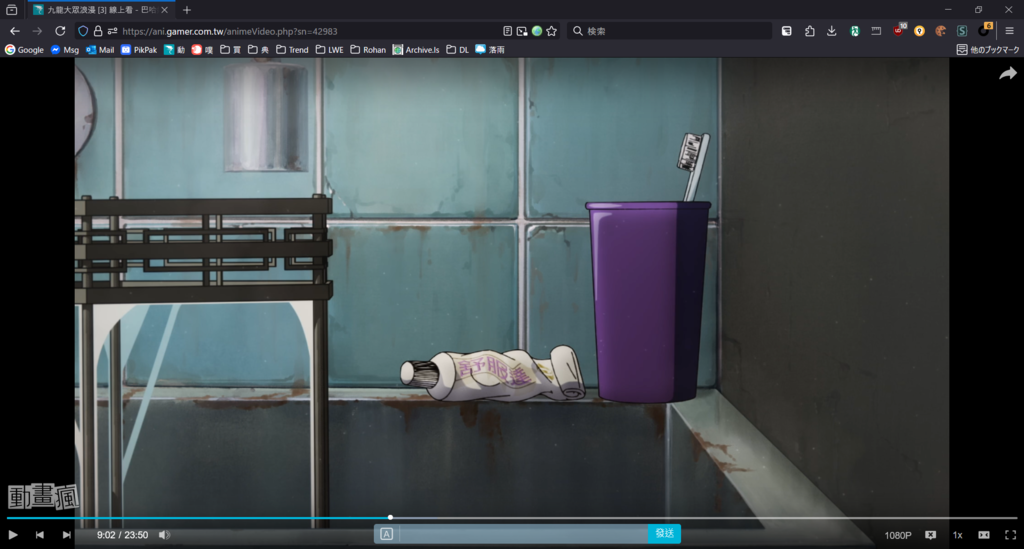Open the white sidebar extension icon
1024x549 pixels.
coord(787,31)
